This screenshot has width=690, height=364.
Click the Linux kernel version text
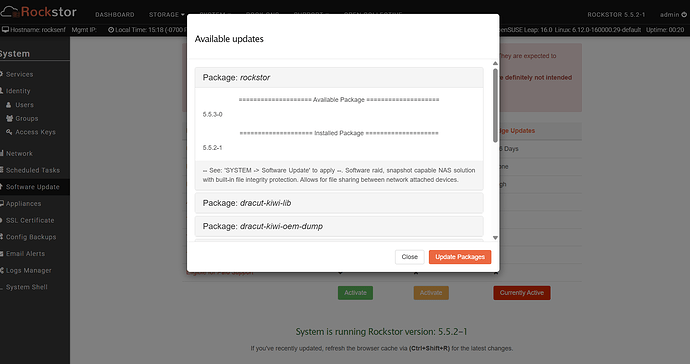tap(598, 30)
